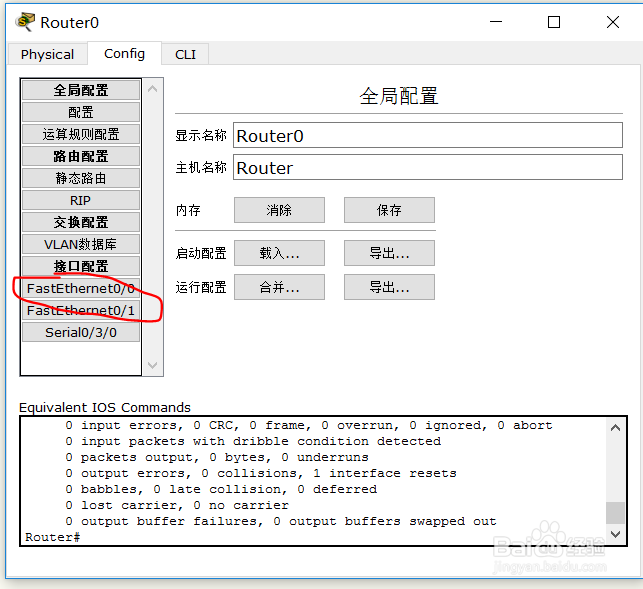This screenshot has width=643, height=589.
Task: Click the IOS commands scroll-down arrow
Action: pos(615,534)
